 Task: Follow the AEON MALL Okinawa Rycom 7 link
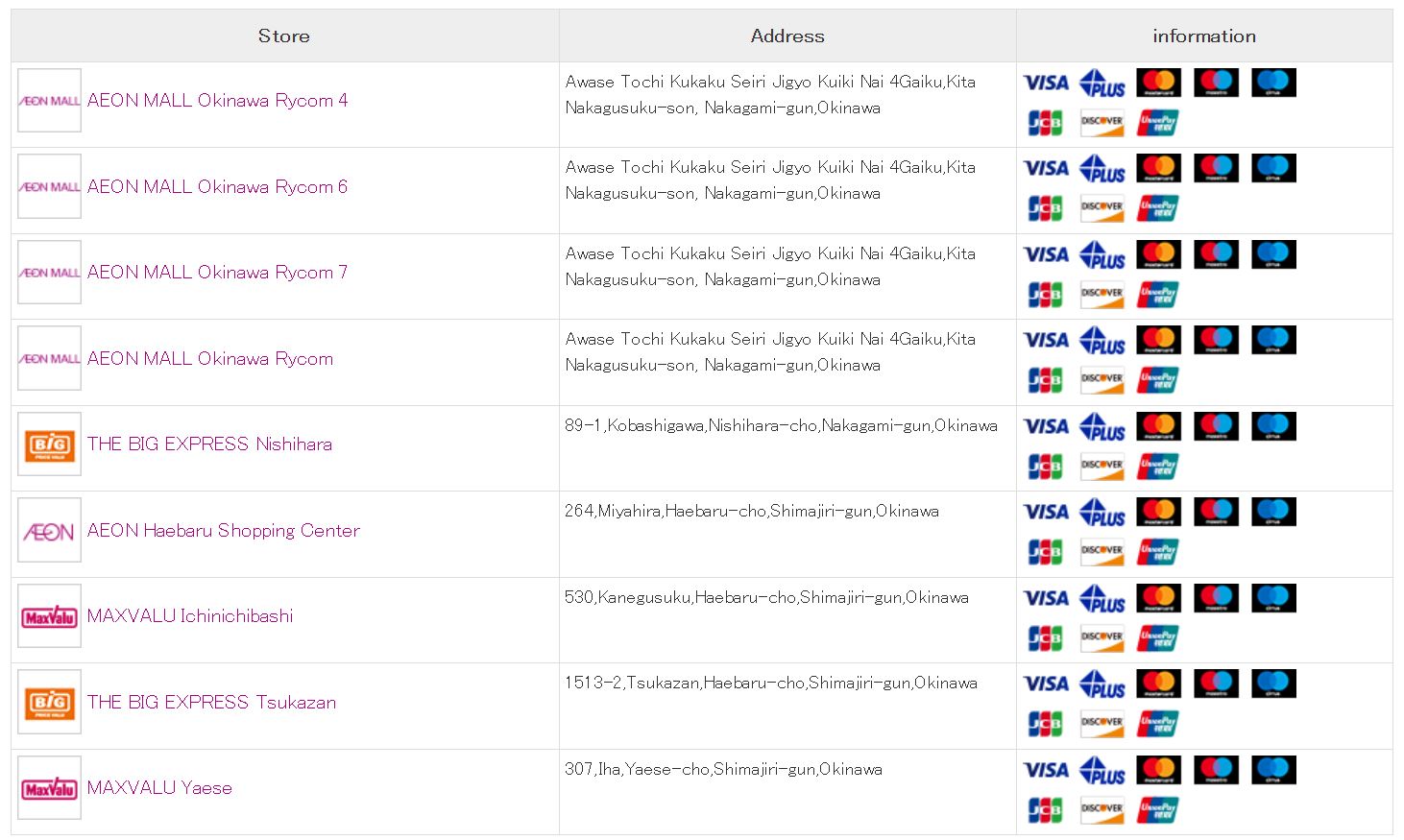click(x=218, y=273)
